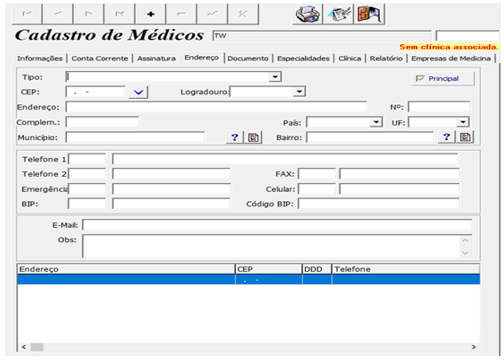
Task: Search Bairro with question mark icon
Action: 447,137
